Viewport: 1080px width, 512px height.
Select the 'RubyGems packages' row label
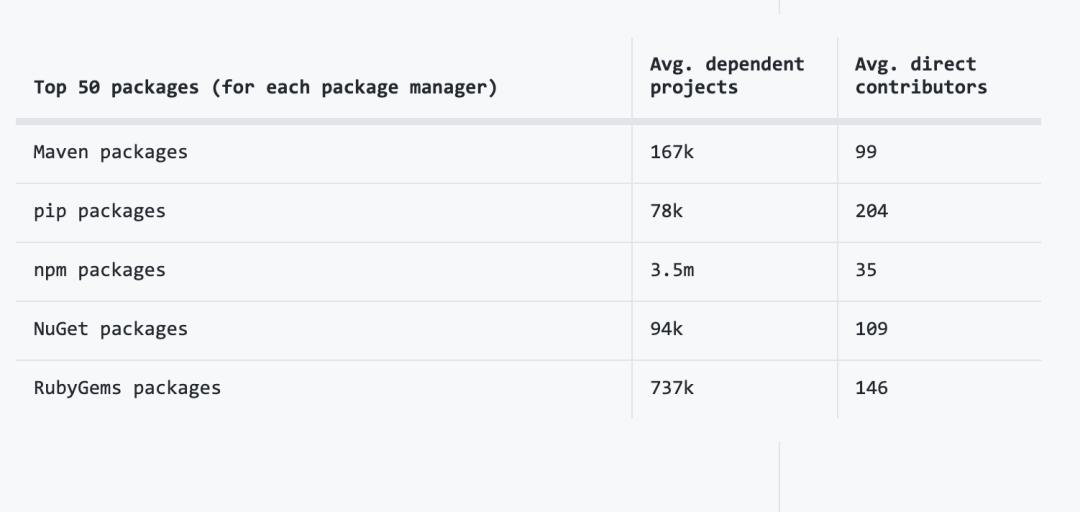click(x=127, y=388)
